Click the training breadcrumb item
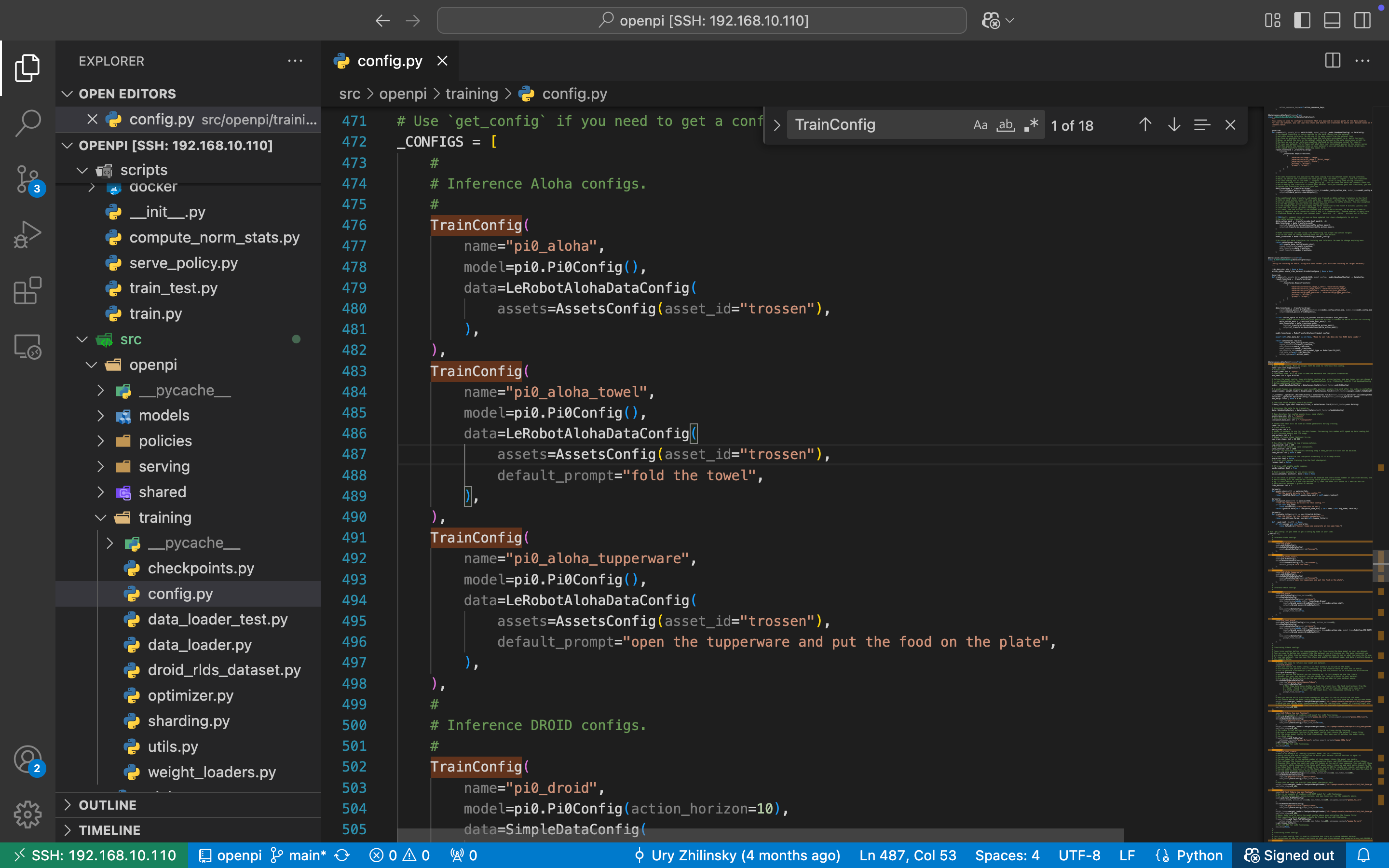 tap(471, 94)
